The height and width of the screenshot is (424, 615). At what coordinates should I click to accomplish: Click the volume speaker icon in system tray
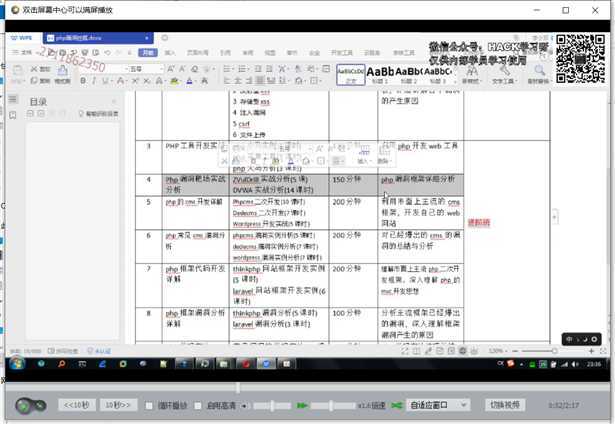coord(575,364)
